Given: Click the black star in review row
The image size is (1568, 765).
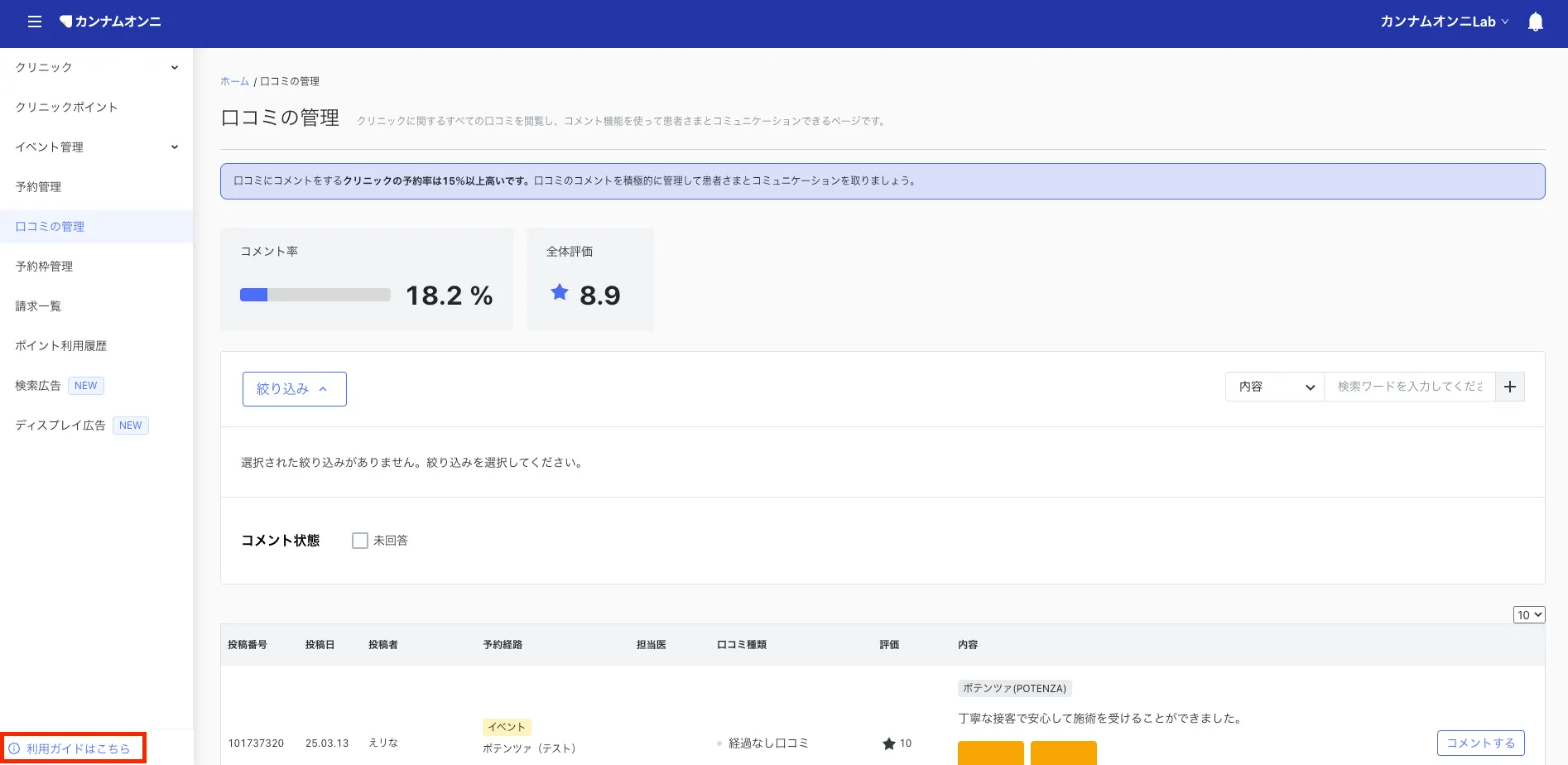Looking at the screenshot, I should [889, 743].
